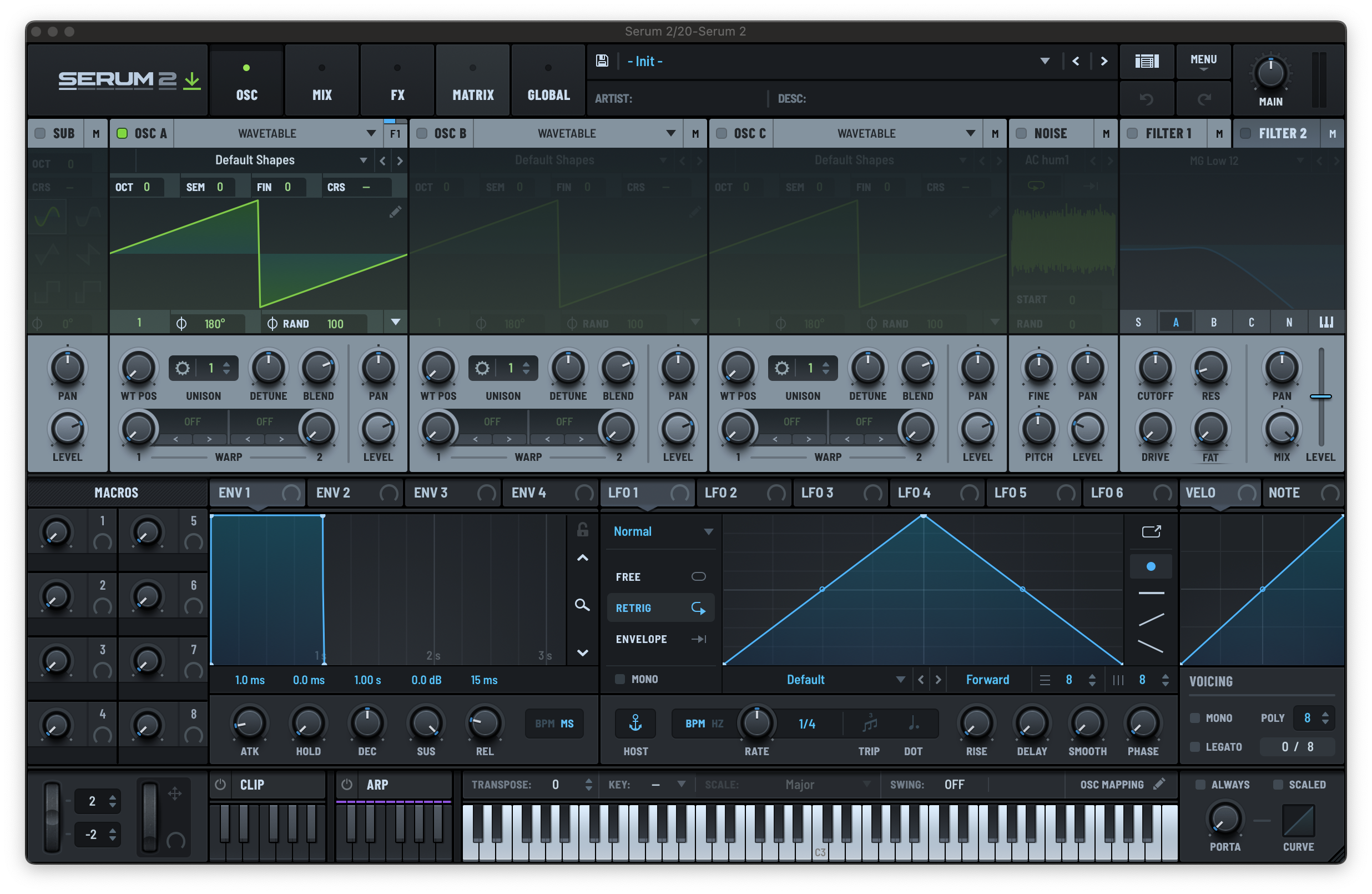Open the OSC A wavetable pencil editor
This screenshot has width=1372, height=894.
(395, 212)
